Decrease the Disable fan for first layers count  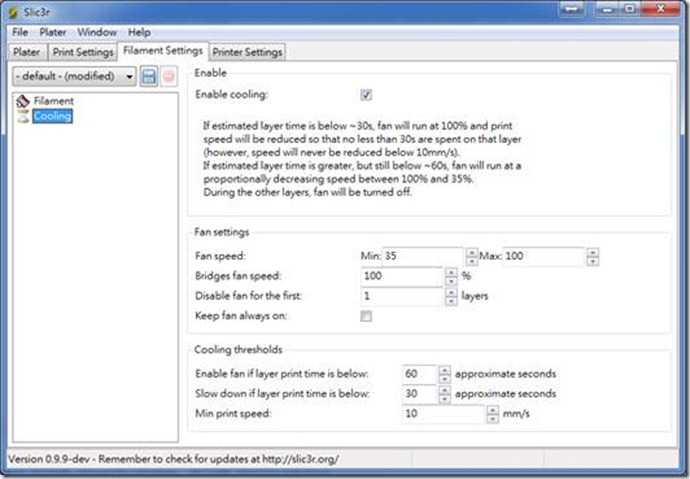451,301
